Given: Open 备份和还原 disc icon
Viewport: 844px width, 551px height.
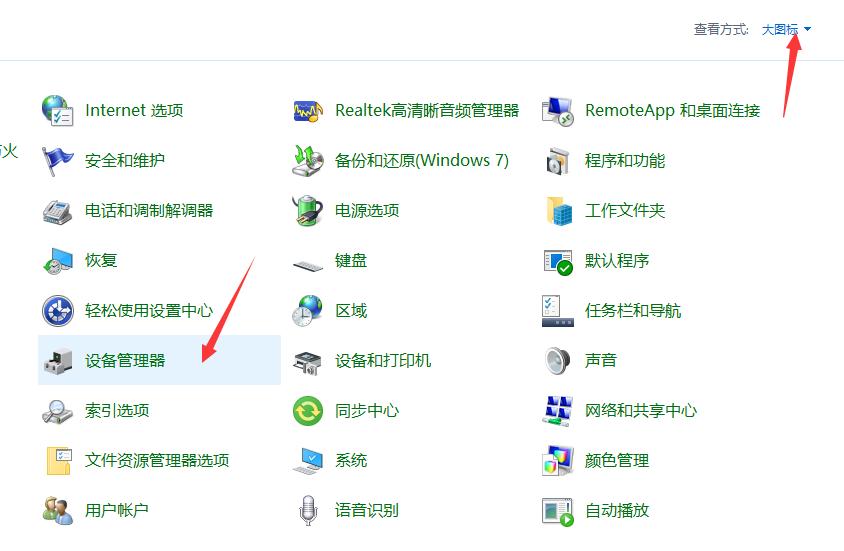Looking at the screenshot, I should [x=308, y=160].
